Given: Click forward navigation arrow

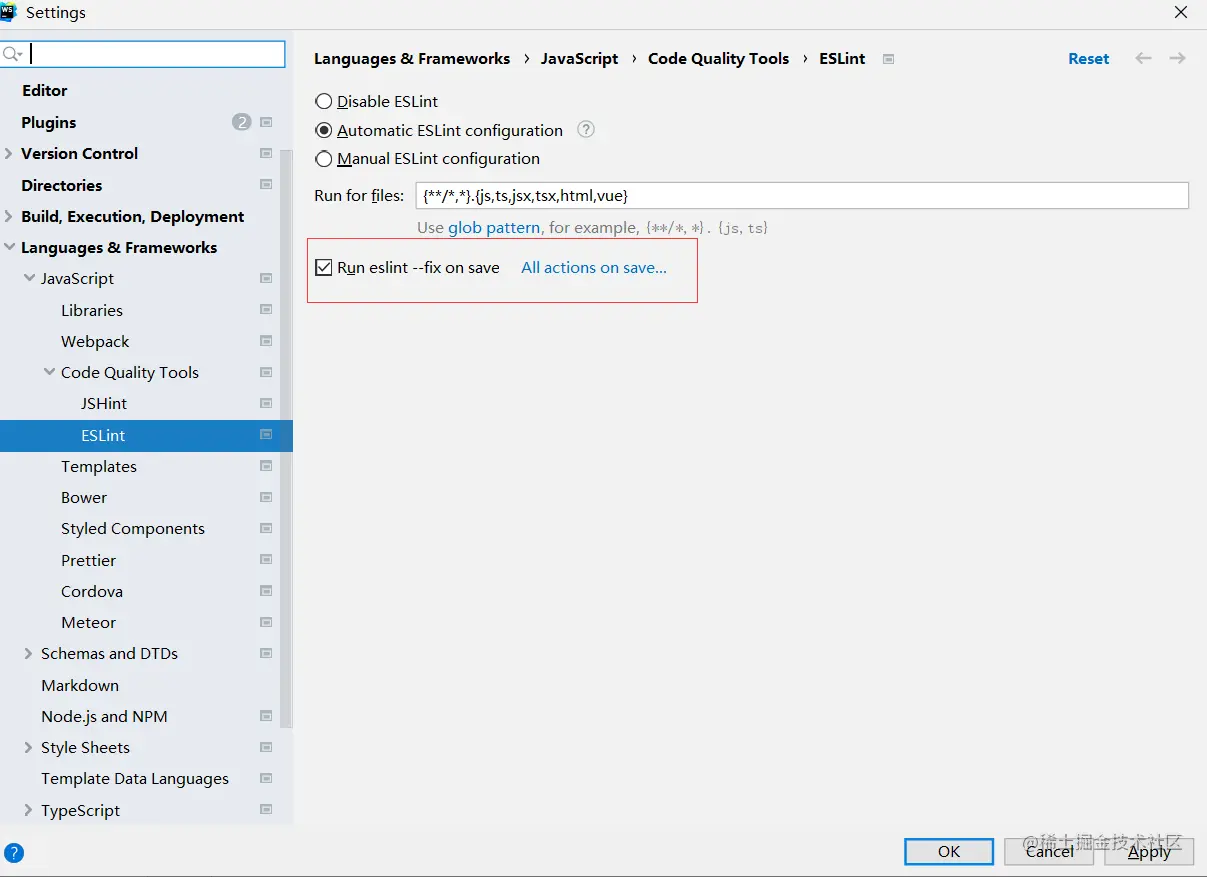Looking at the screenshot, I should (1177, 59).
